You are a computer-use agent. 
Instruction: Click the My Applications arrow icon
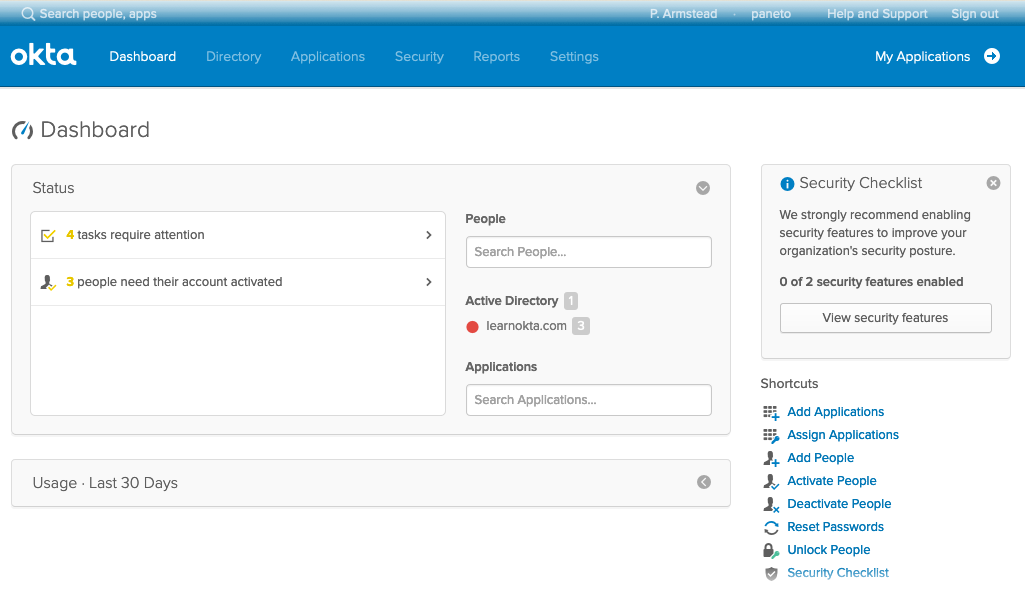[x=991, y=56]
